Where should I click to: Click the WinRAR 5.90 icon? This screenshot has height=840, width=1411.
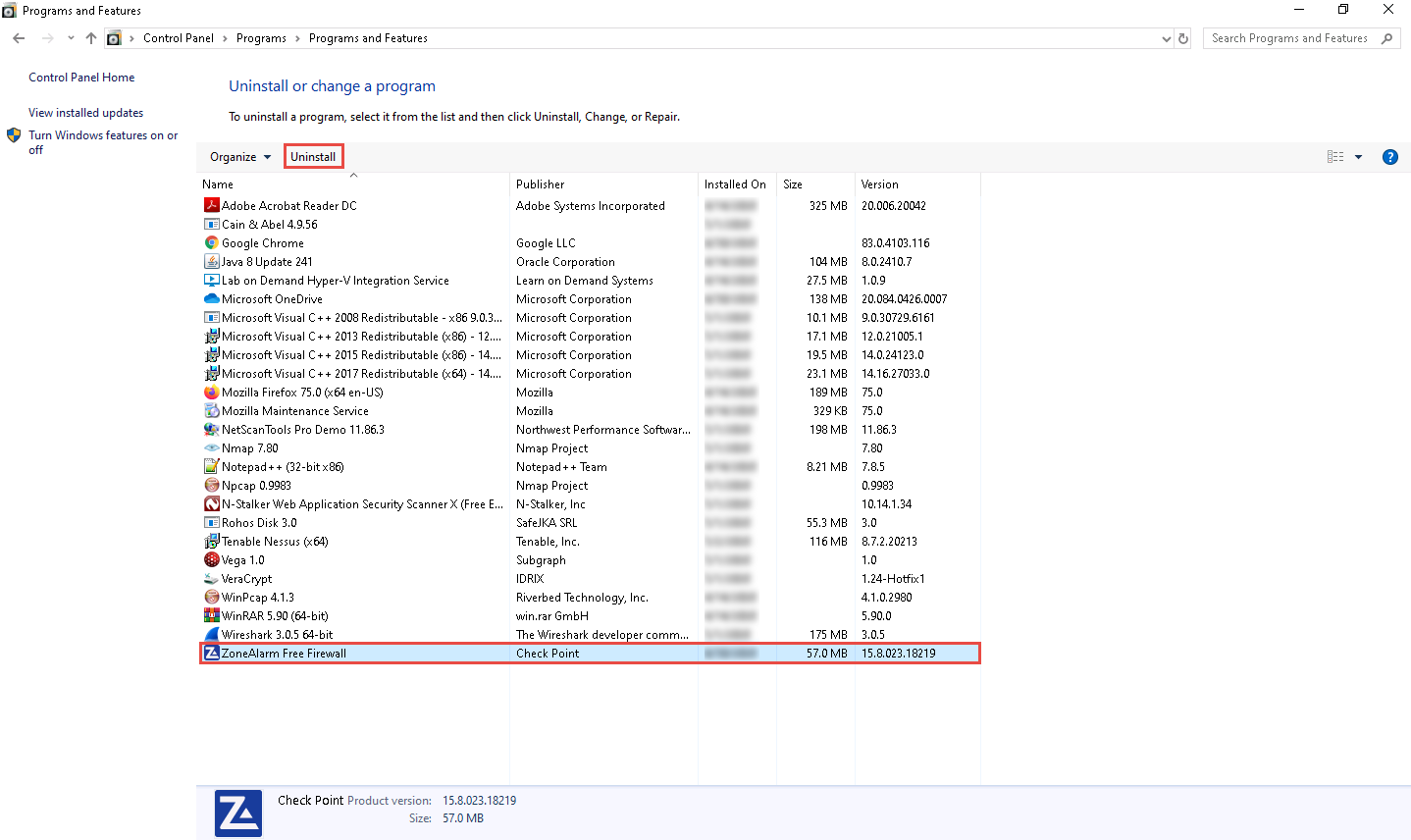(x=211, y=615)
